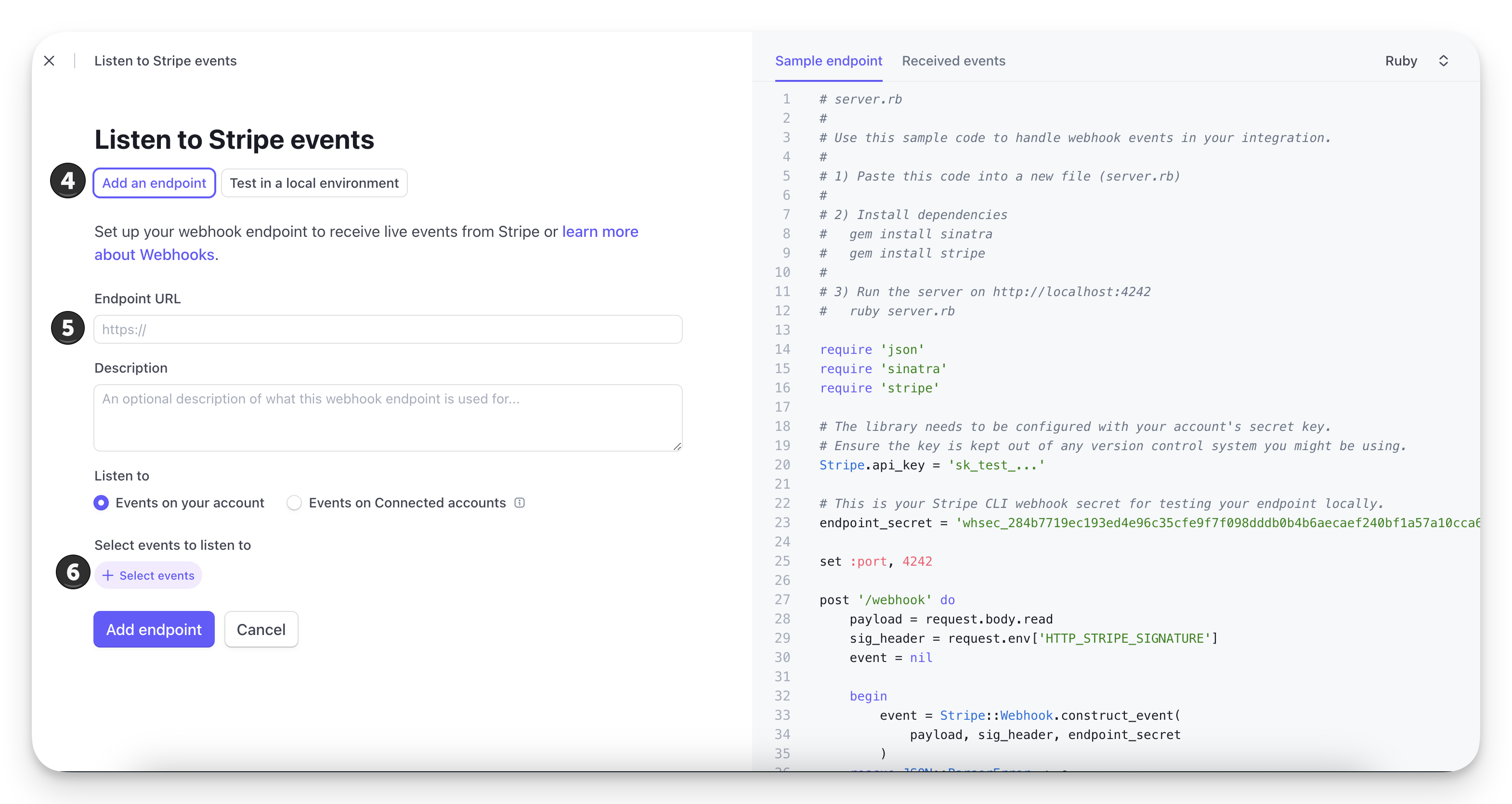
Task: Click the "event = nil" code line
Action: tap(890, 657)
